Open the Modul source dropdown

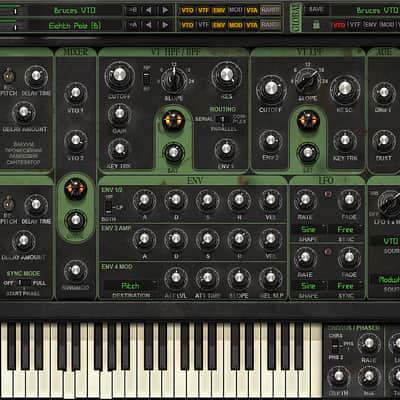(386, 279)
